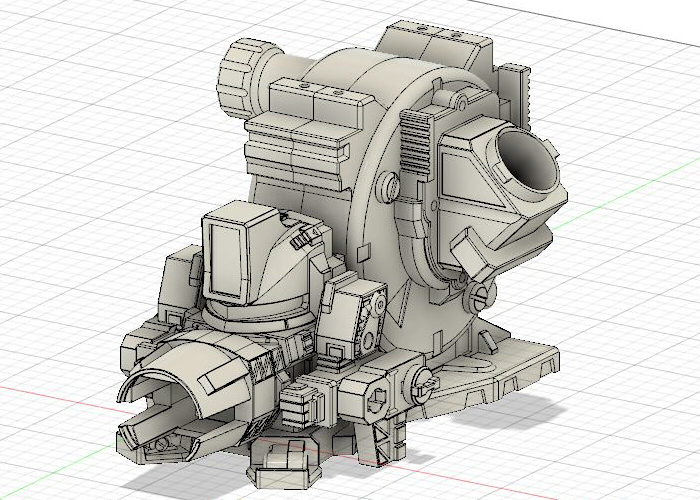700x500 pixels.
Task: Select the large round barrel opening face
Action: [528, 160]
